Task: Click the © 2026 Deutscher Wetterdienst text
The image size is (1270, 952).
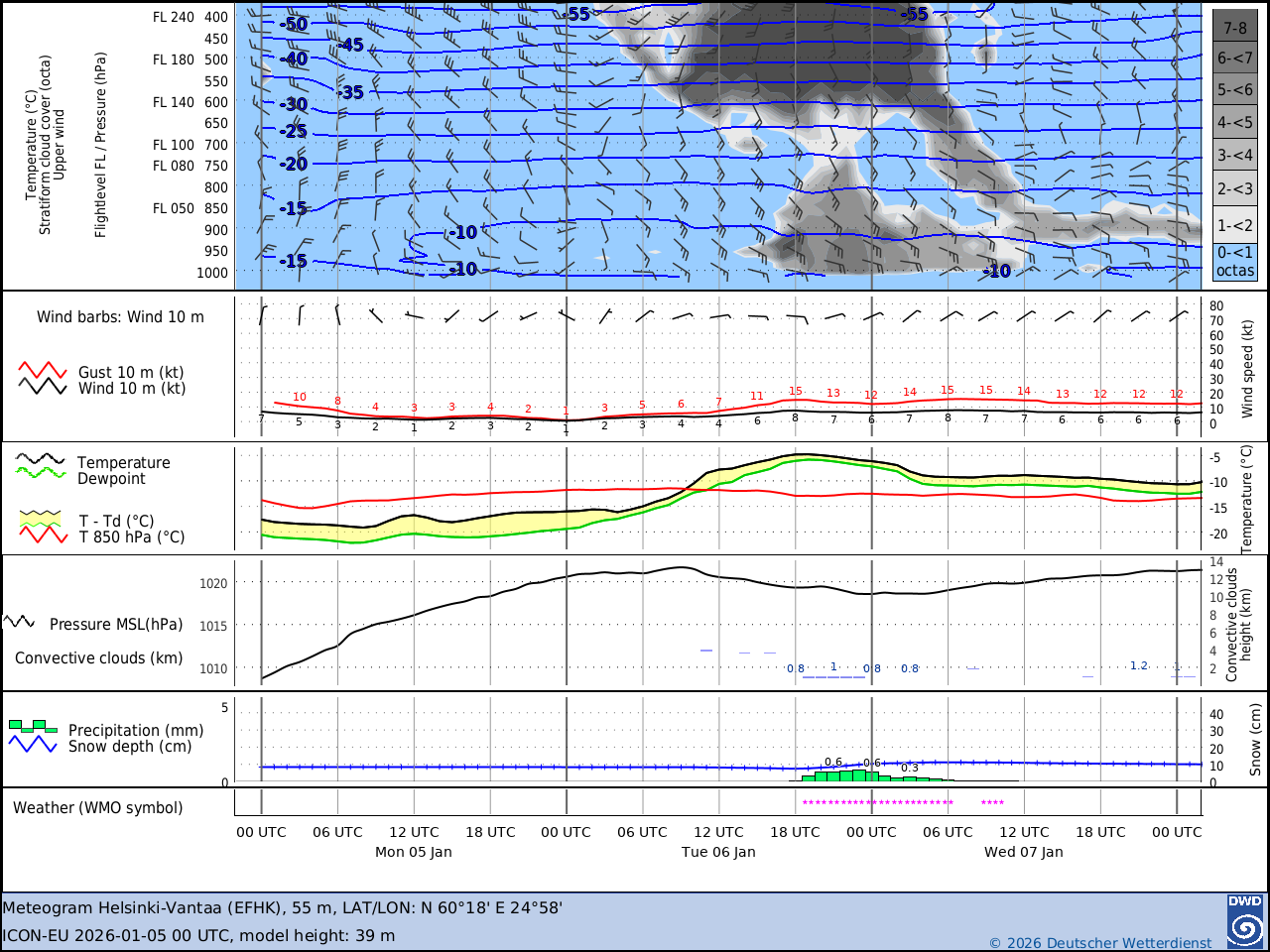Action: coord(1100,943)
